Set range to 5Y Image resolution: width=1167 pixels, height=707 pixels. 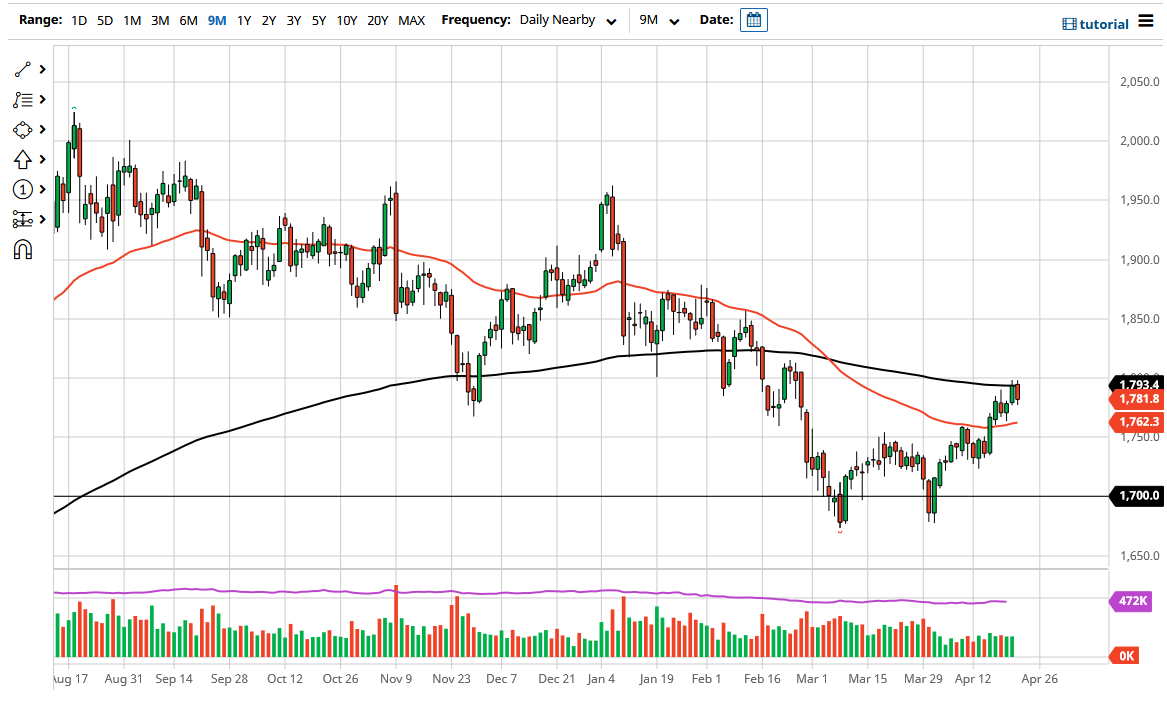pyautogui.click(x=319, y=21)
